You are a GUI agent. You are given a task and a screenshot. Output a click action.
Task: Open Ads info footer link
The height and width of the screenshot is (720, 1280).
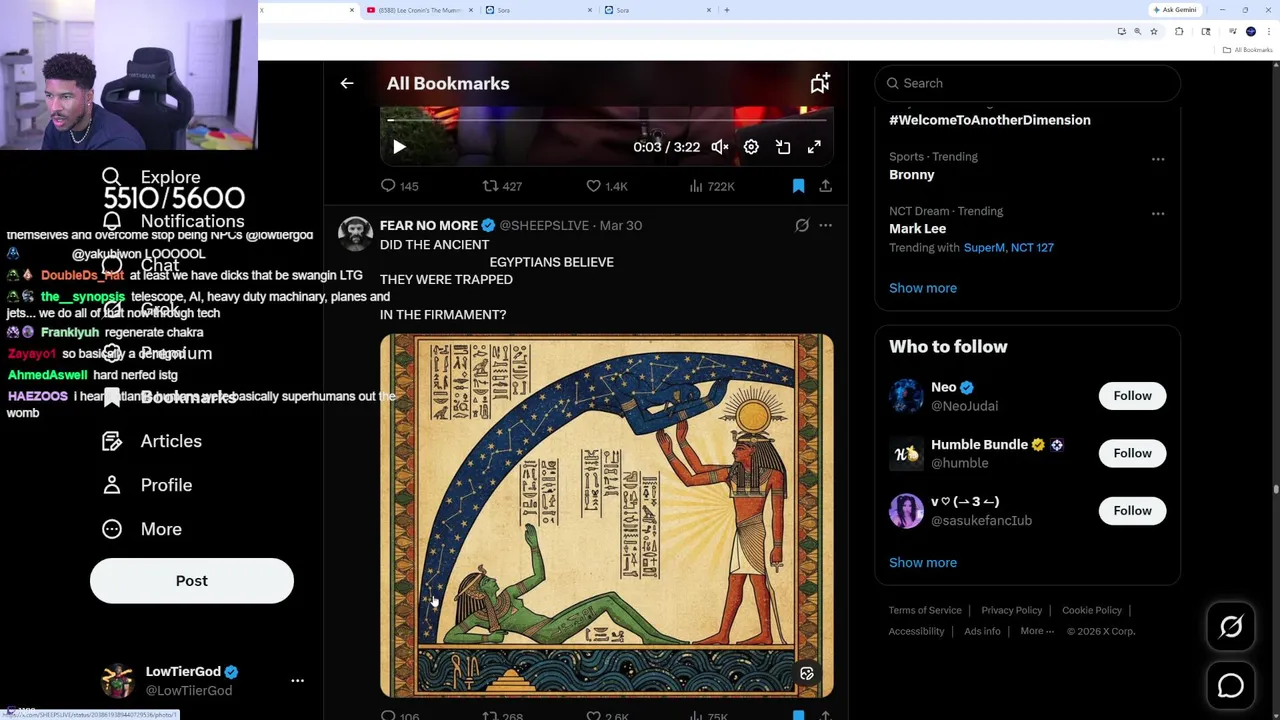[x=982, y=631]
